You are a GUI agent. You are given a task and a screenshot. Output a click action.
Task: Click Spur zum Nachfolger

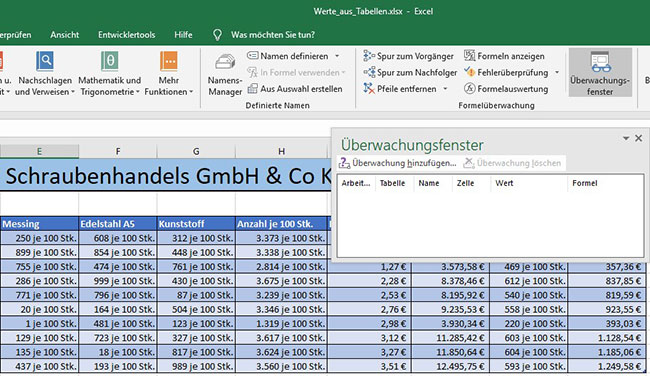point(410,73)
